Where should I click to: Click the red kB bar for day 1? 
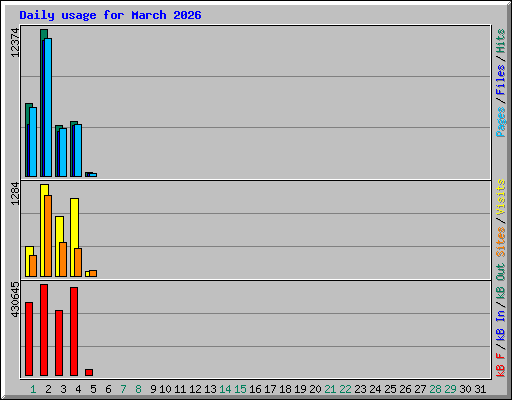click(x=29, y=339)
